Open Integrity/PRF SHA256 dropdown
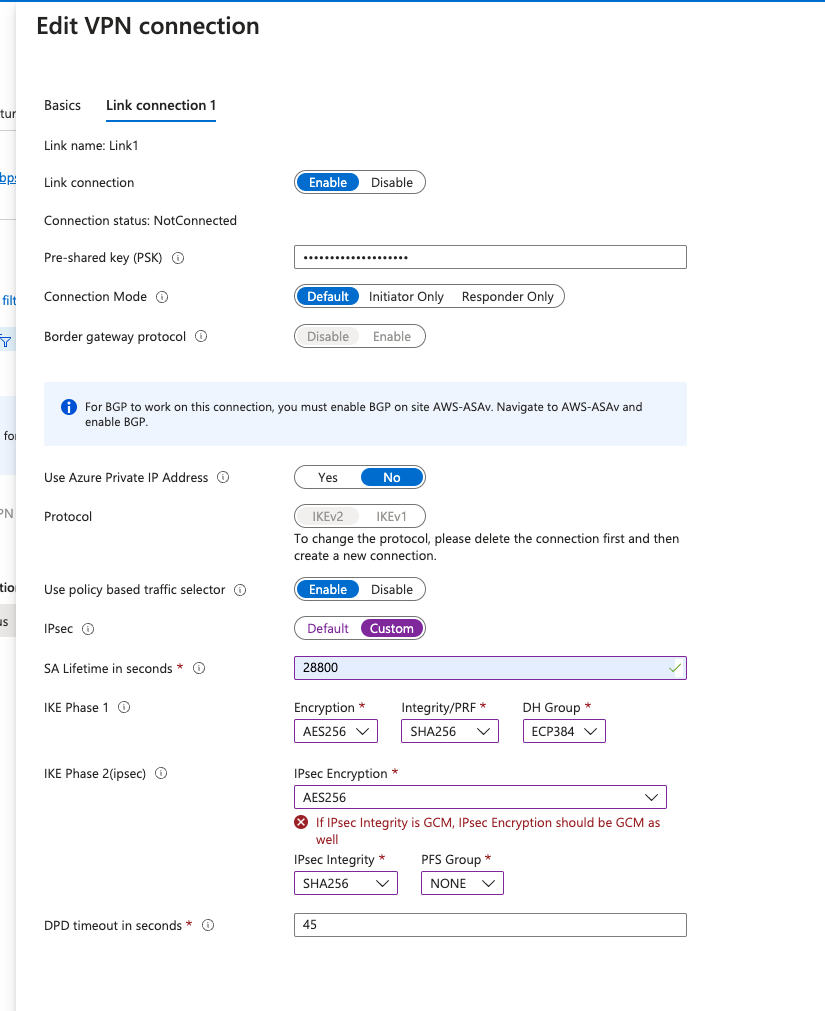This screenshot has width=825, height=1011. coord(450,732)
